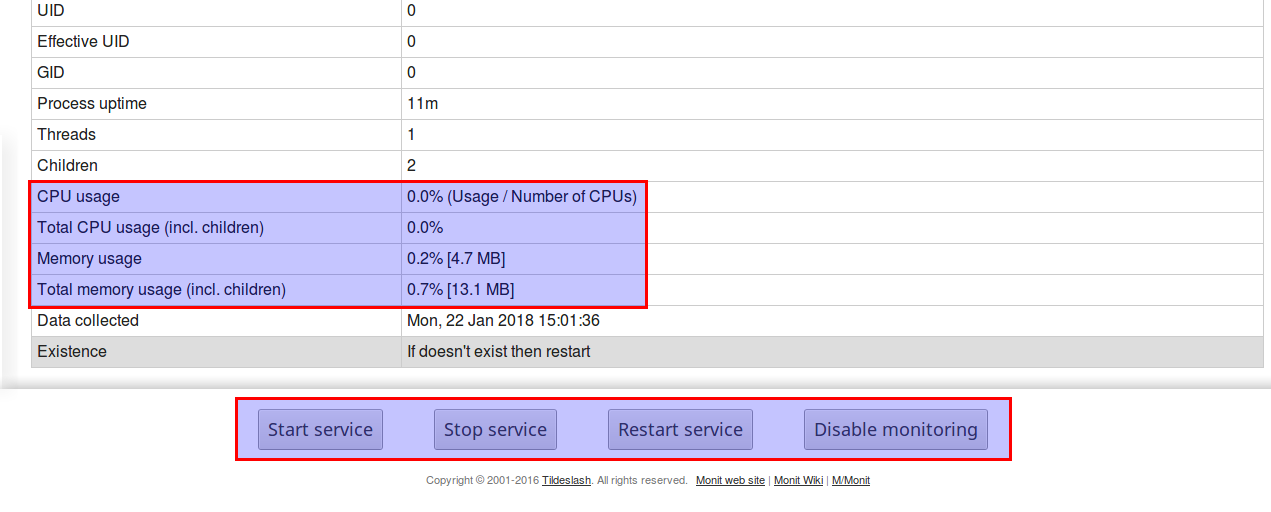The width and height of the screenshot is (1271, 512).
Task: Select the Children row label
Action: coord(67,166)
